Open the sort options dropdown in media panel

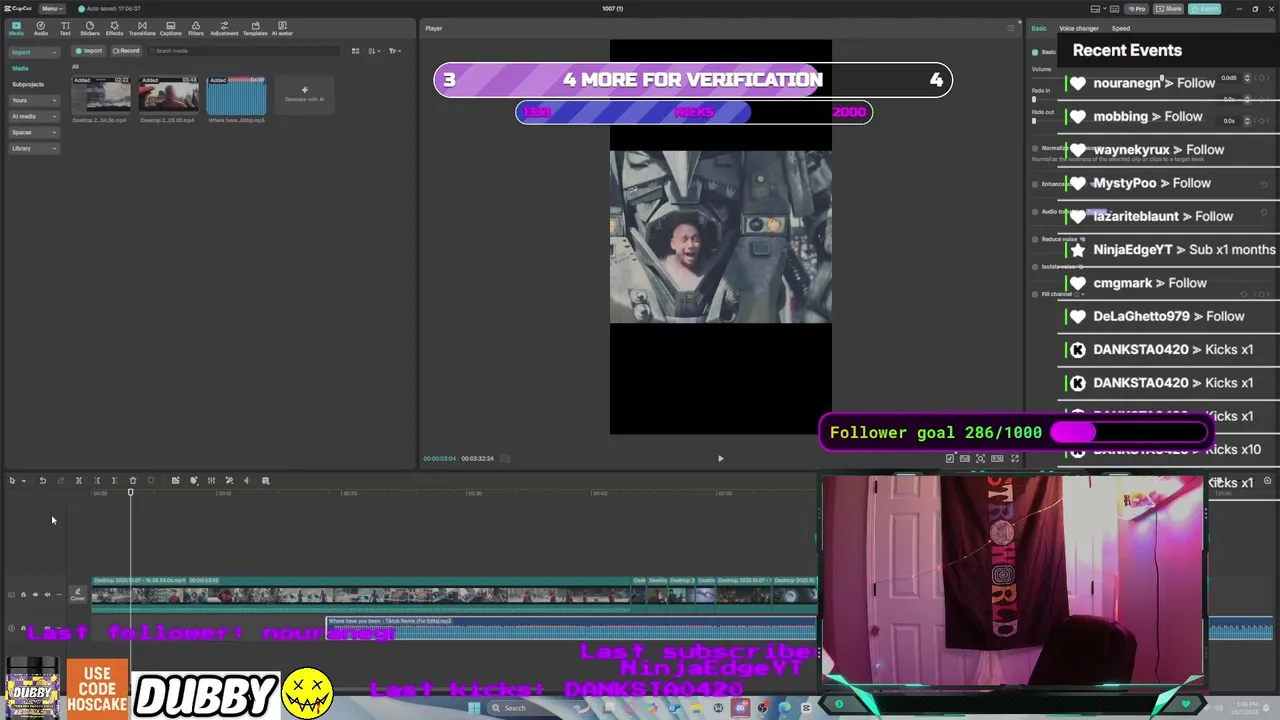click(x=374, y=51)
